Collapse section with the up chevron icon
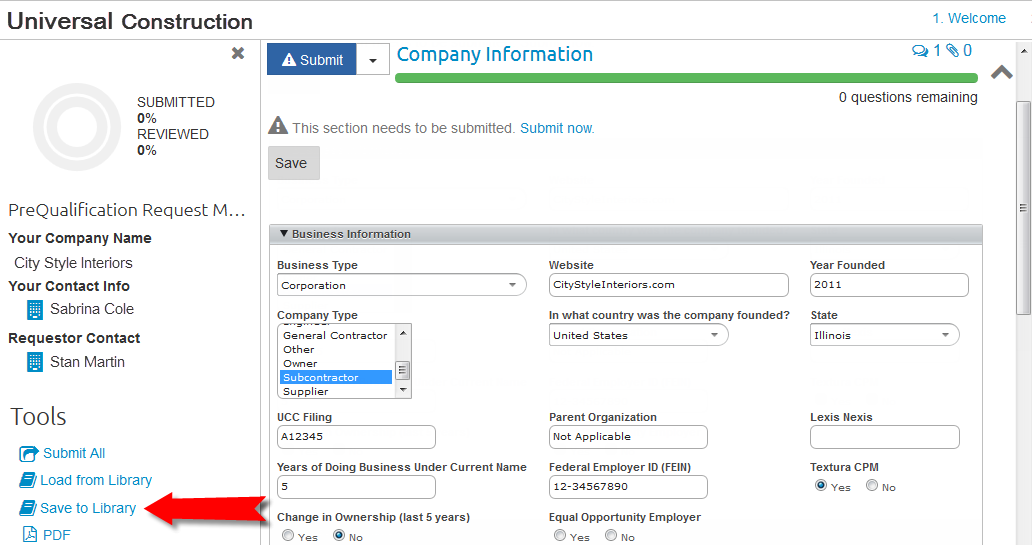1032x545 pixels. (1001, 72)
